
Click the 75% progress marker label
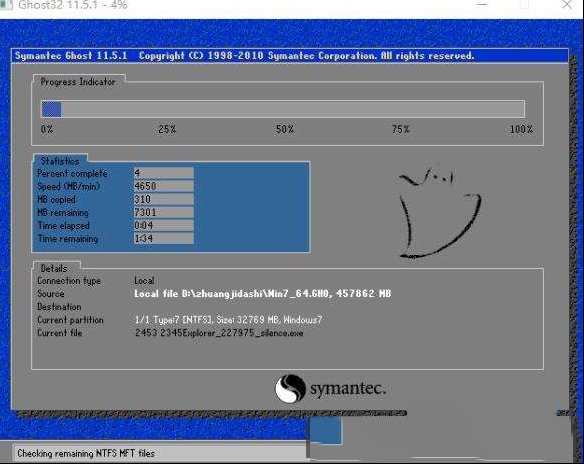pyautogui.click(x=400, y=130)
